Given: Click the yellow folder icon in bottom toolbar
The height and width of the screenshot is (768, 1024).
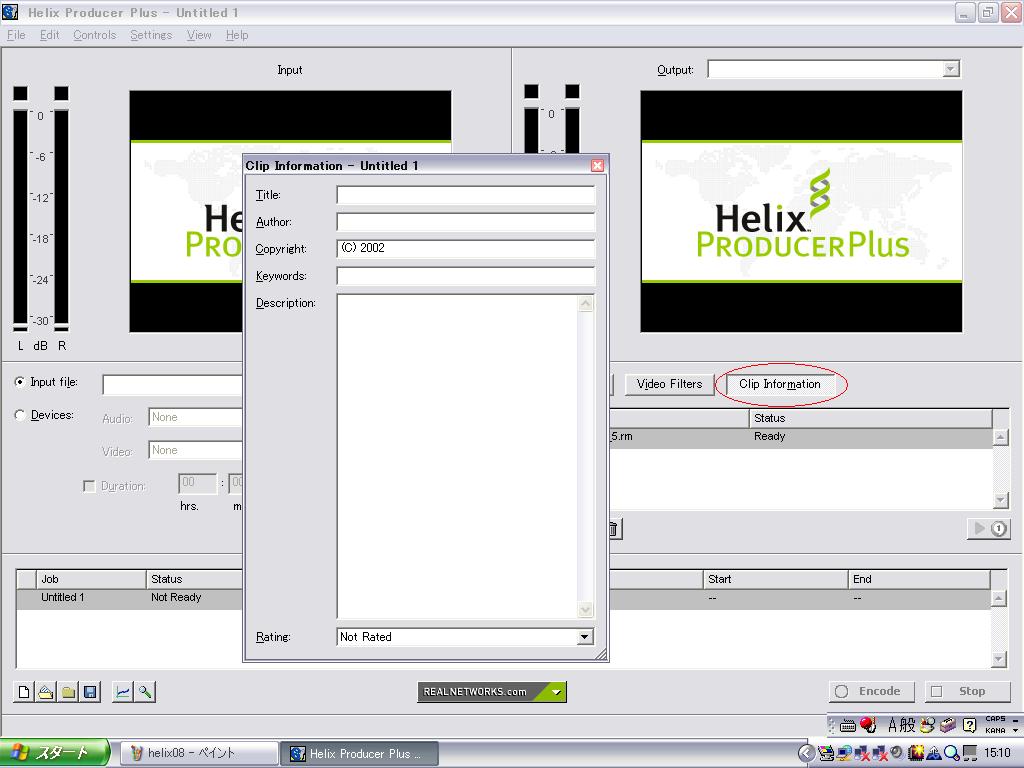Looking at the screenshot, I should point(68,692).
